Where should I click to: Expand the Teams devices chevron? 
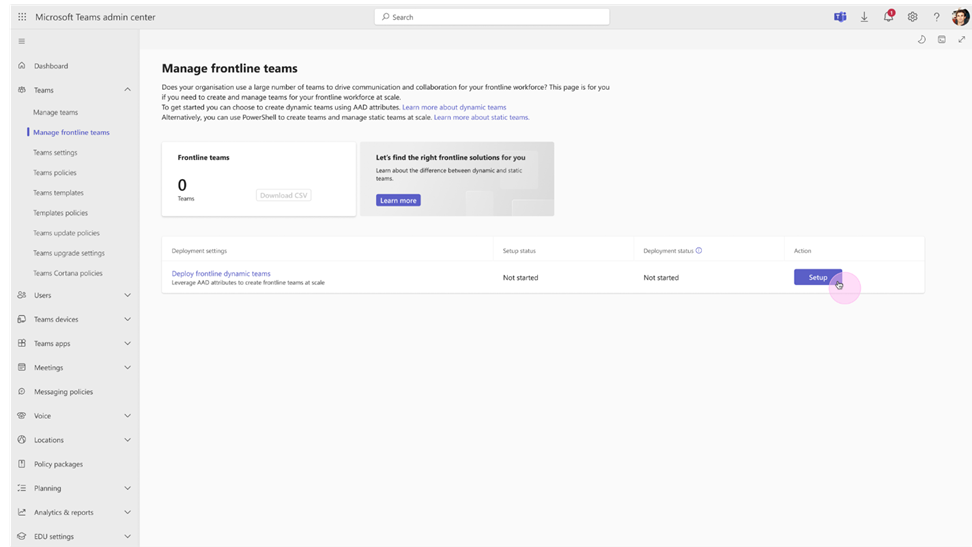(x=127, y=319)
